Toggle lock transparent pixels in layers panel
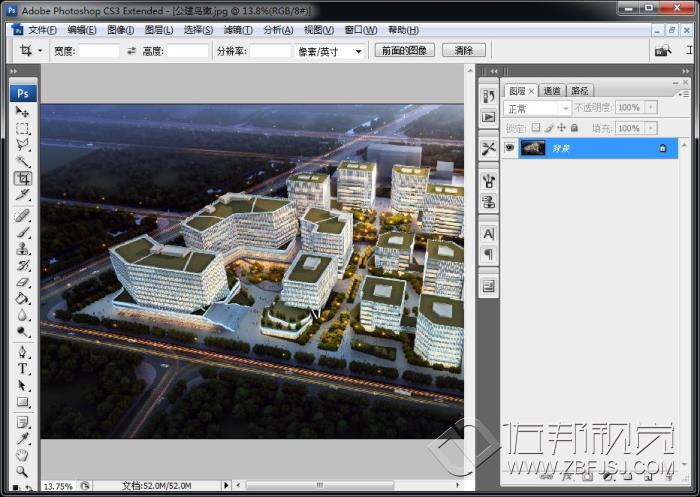 pyautogui.click(x=536, y=128)
